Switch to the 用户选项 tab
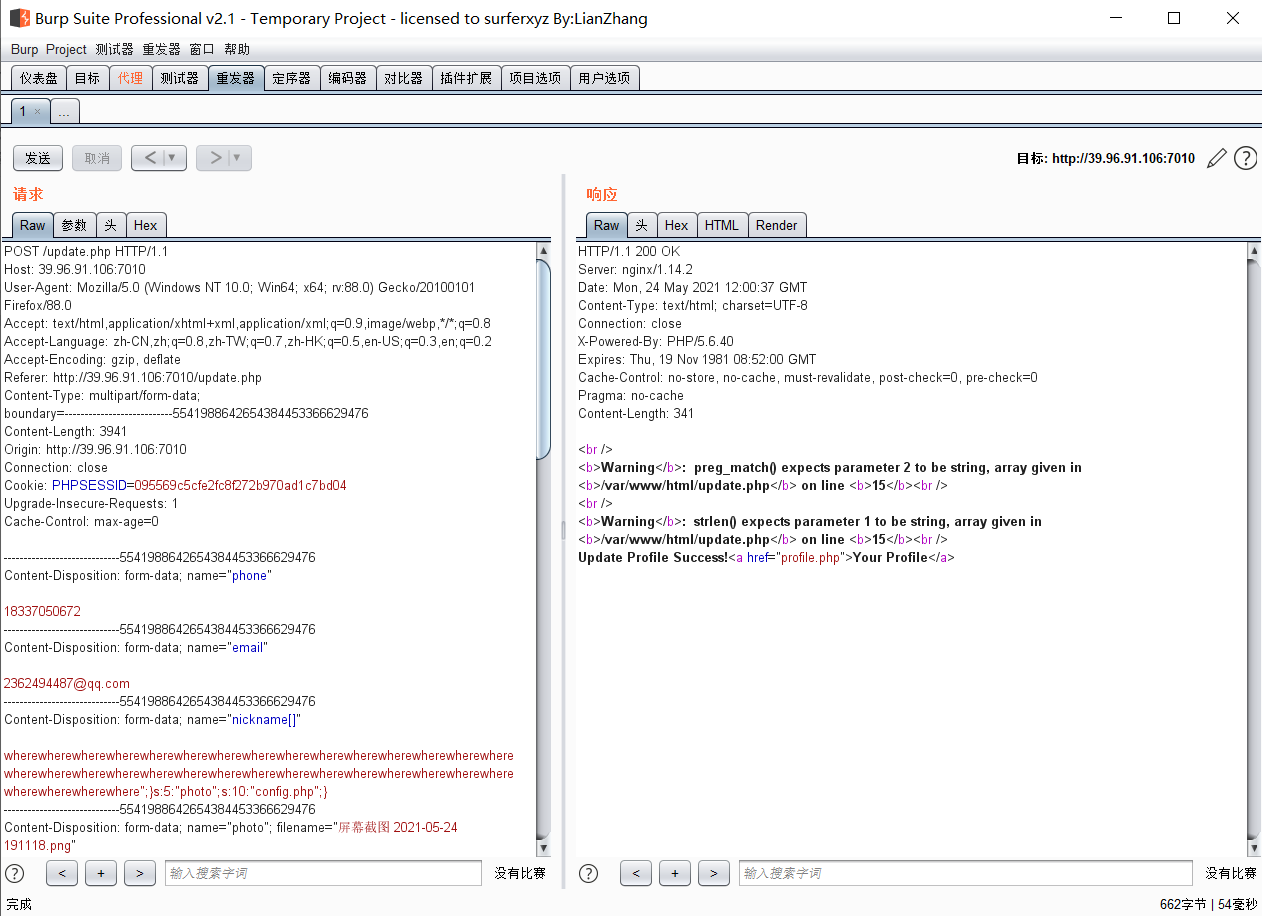This screenshot has height=916, width=1262. [604, 78]
